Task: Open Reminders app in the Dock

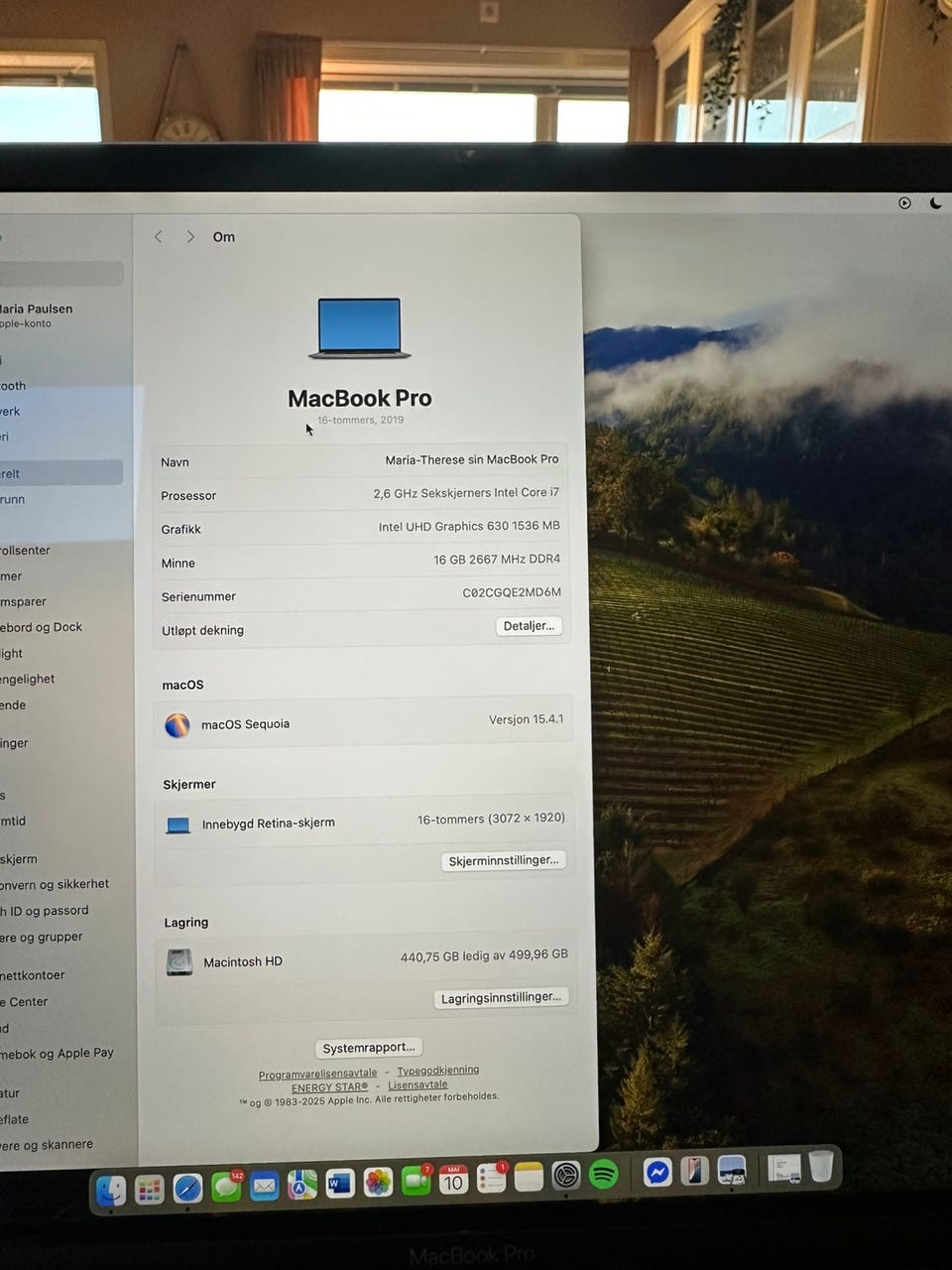Action: [492, 1178]
